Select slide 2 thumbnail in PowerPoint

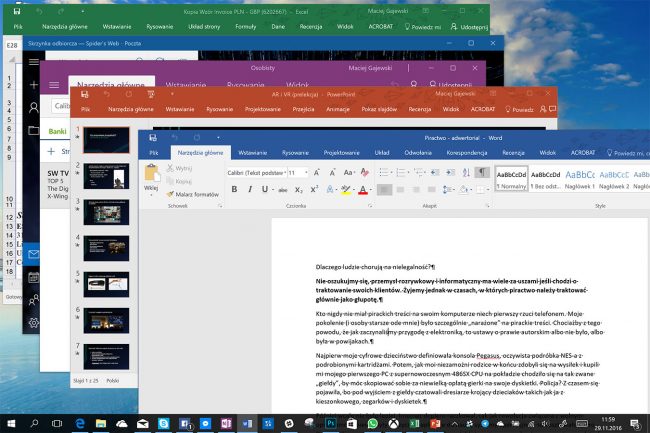tap(106, 176)
